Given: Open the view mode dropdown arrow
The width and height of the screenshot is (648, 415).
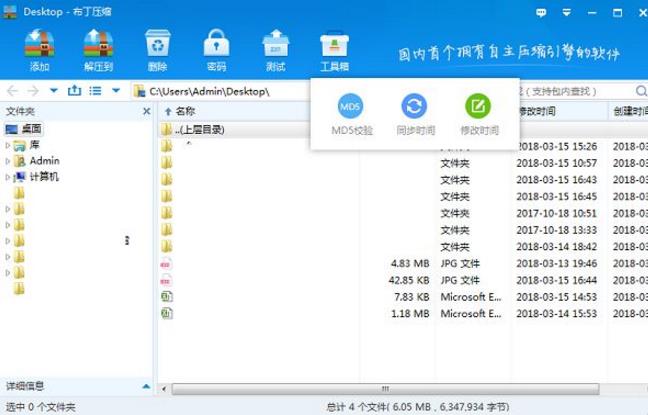Looking at the screenshot, I should [x=116, y=91].
